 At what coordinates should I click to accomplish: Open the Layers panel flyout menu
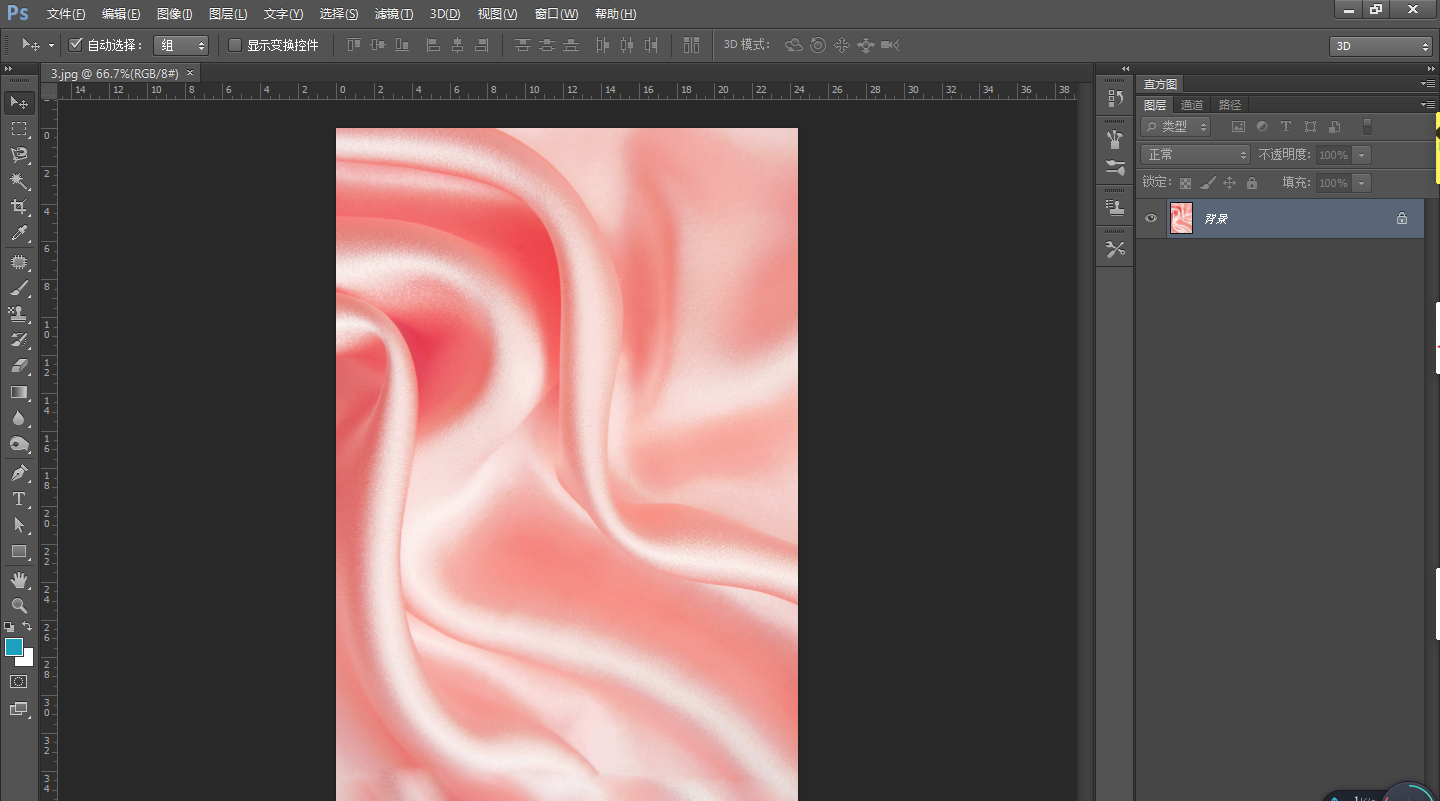[x=1427, y=104]
